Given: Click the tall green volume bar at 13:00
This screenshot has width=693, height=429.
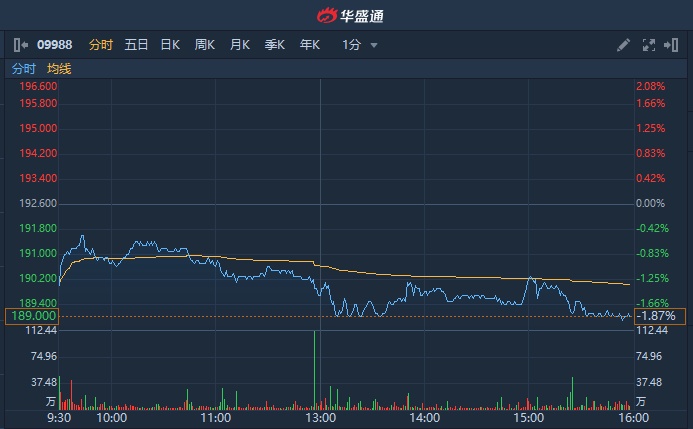Looking at the screenshot, I should (315, 370).
